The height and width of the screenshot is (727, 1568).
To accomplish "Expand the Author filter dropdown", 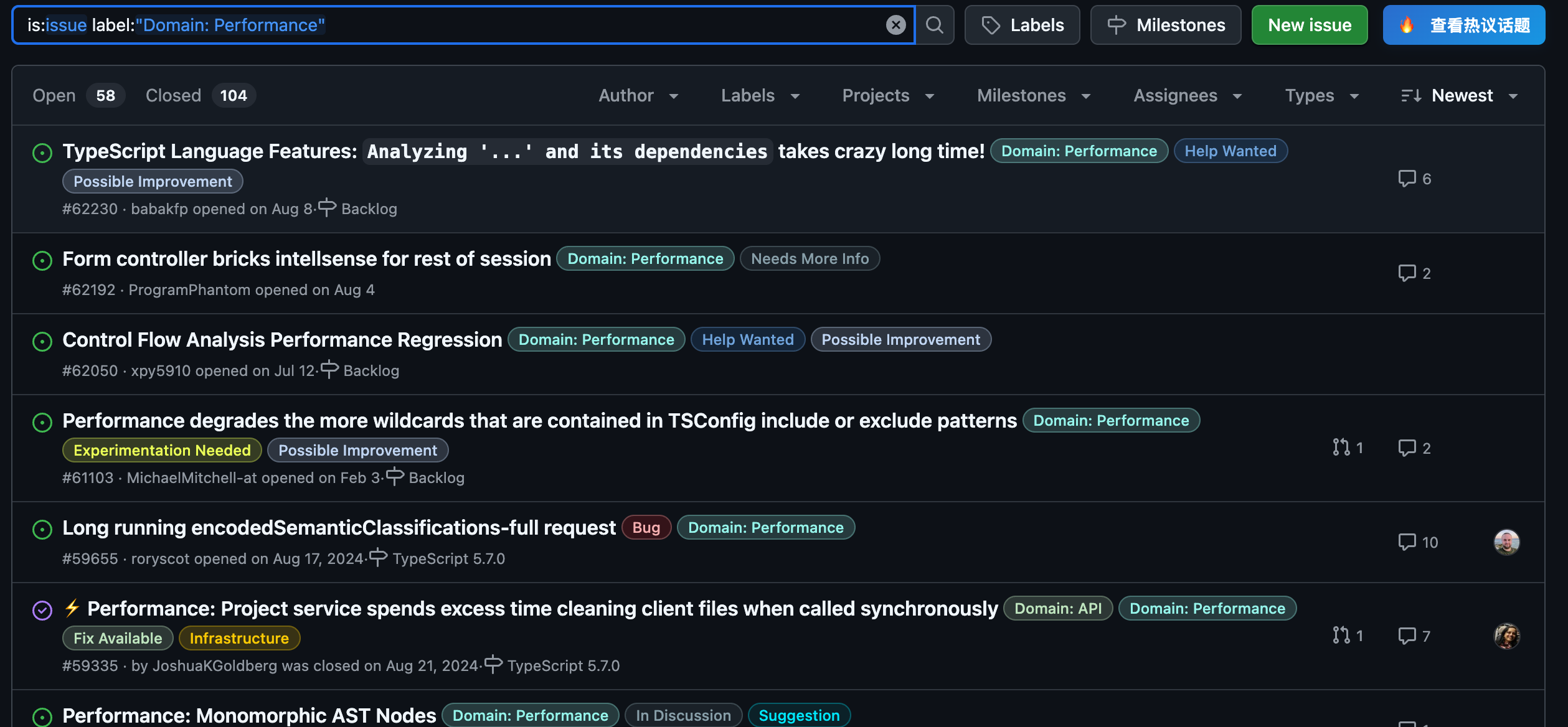I will 638,95.
